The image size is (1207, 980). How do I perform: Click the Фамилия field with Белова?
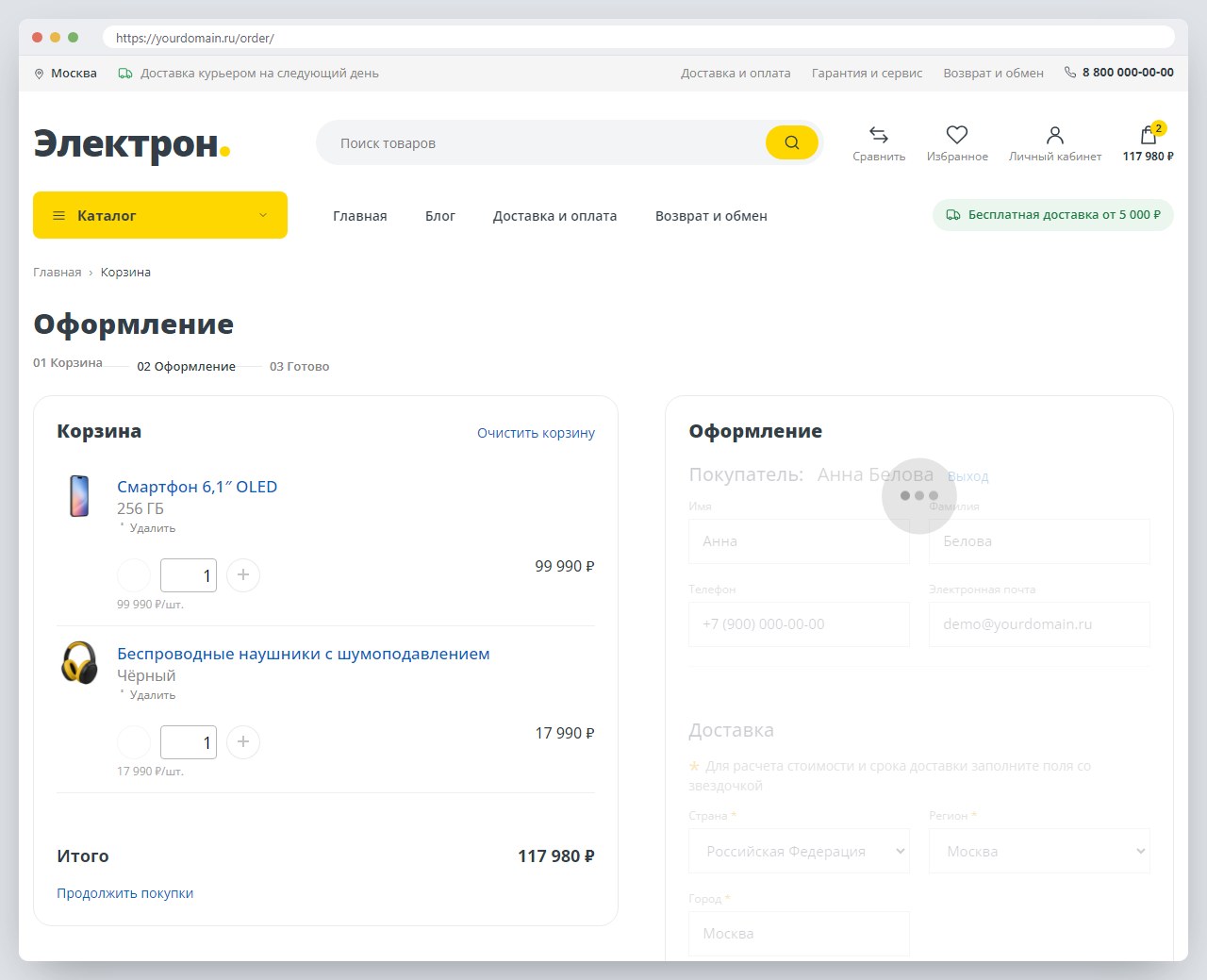tap(1040, 541)
